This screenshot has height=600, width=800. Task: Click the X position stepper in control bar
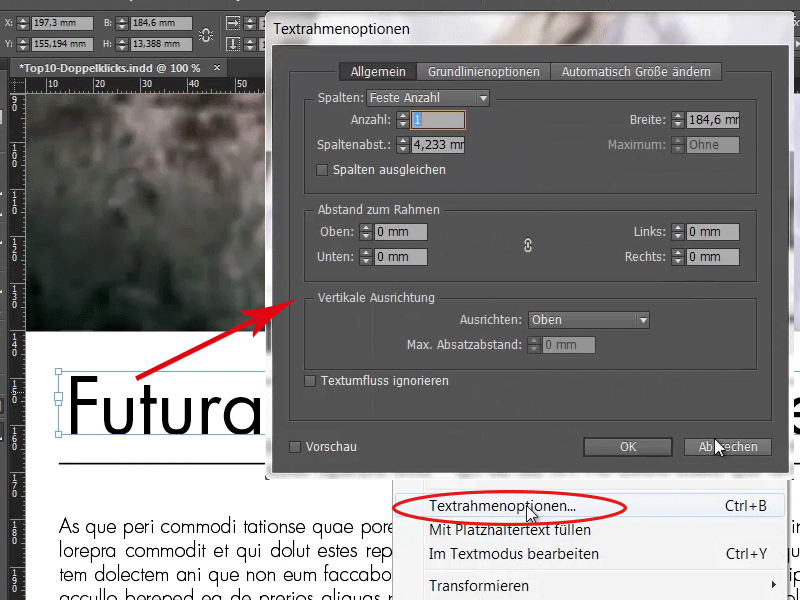[x=23, y=23]
